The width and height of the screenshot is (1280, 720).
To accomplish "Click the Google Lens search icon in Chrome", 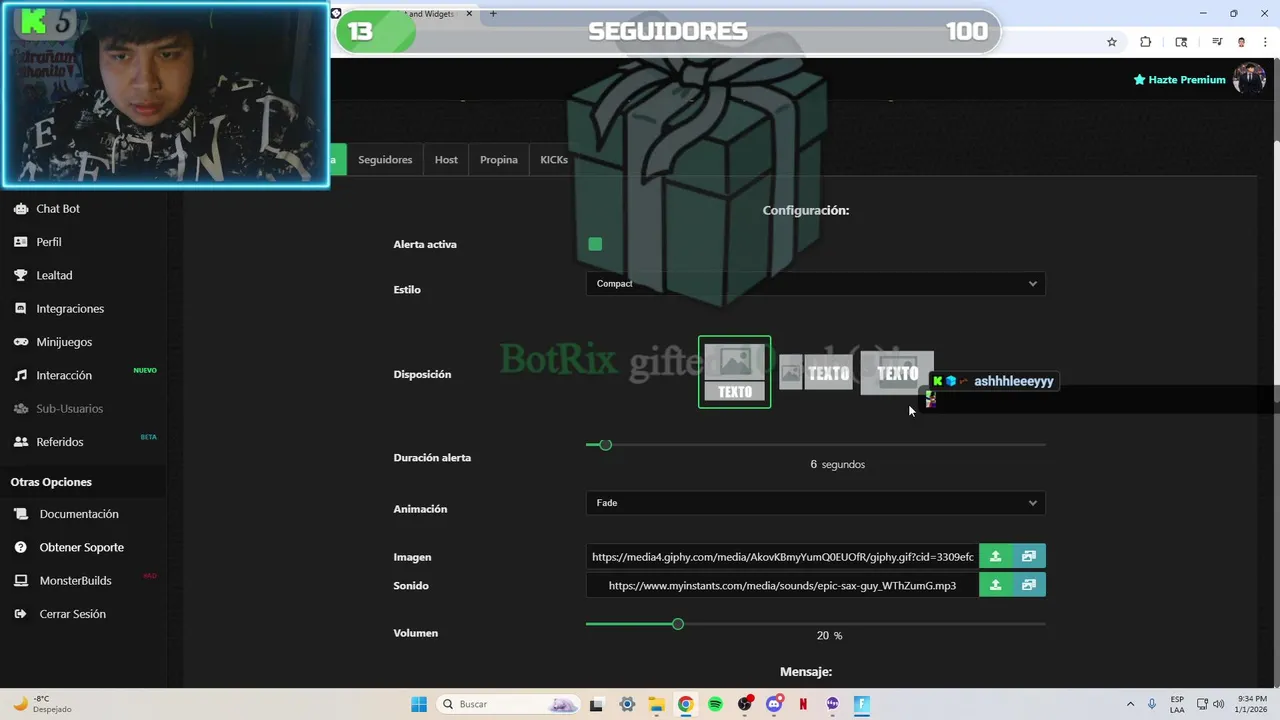I will [1181, 42].
